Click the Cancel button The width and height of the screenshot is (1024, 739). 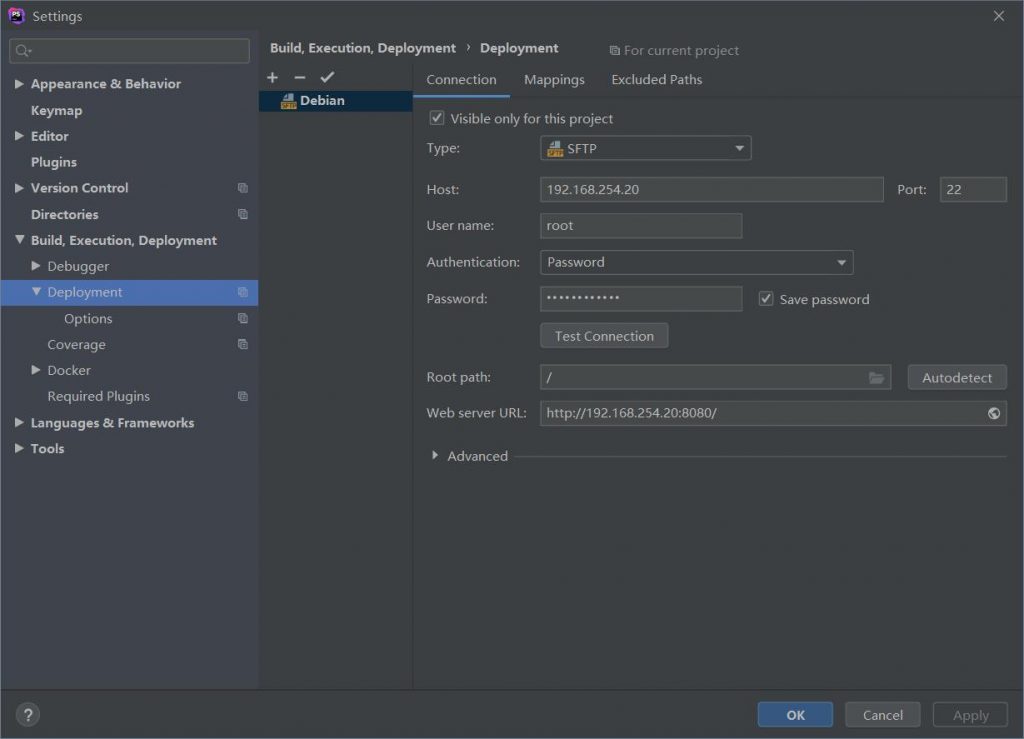(882, 715)
